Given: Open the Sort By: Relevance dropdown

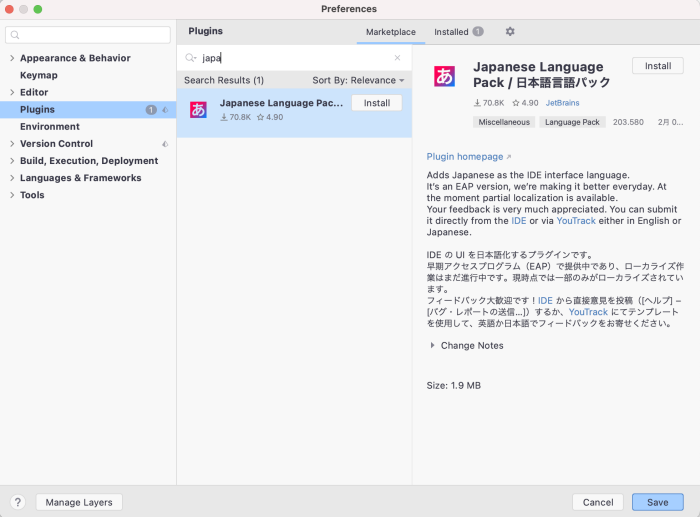Looking at the screenshot, I should 358,80.
